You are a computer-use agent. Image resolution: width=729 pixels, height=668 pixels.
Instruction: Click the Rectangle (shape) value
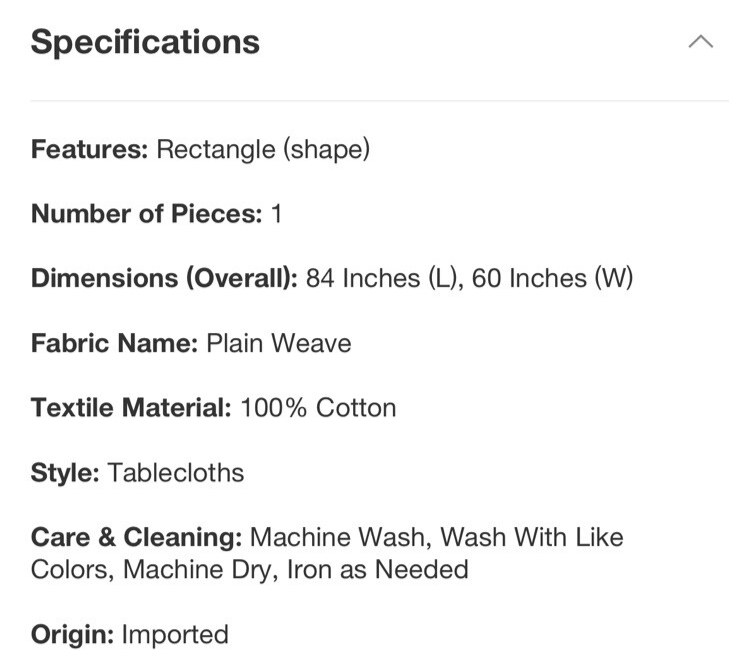[x=263, y=149]
